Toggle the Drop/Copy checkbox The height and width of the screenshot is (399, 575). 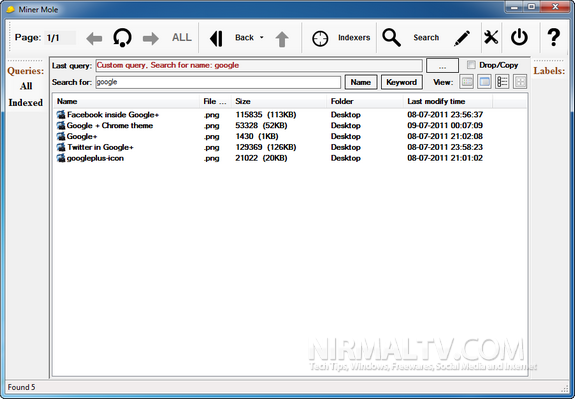(x=471, y=65)
